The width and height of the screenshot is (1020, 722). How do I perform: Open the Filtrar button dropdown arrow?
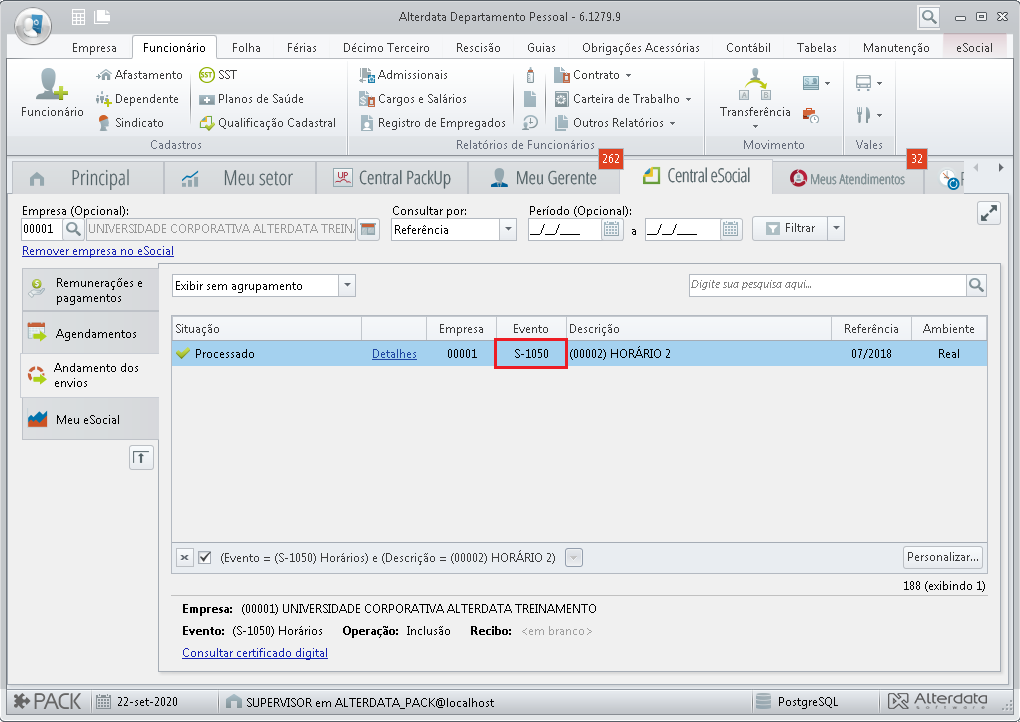[837, 229]
